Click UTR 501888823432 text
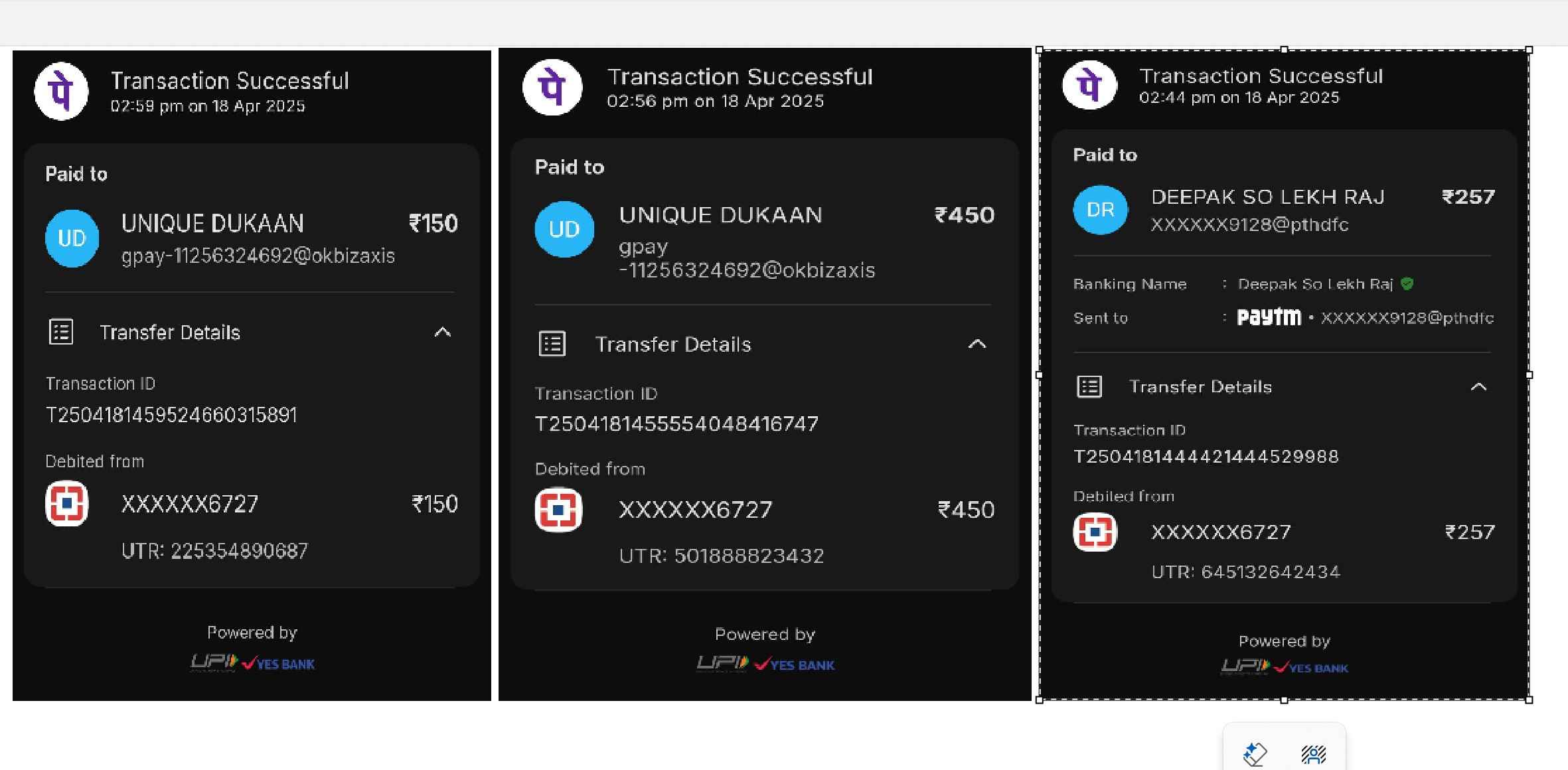 point(722,556)
